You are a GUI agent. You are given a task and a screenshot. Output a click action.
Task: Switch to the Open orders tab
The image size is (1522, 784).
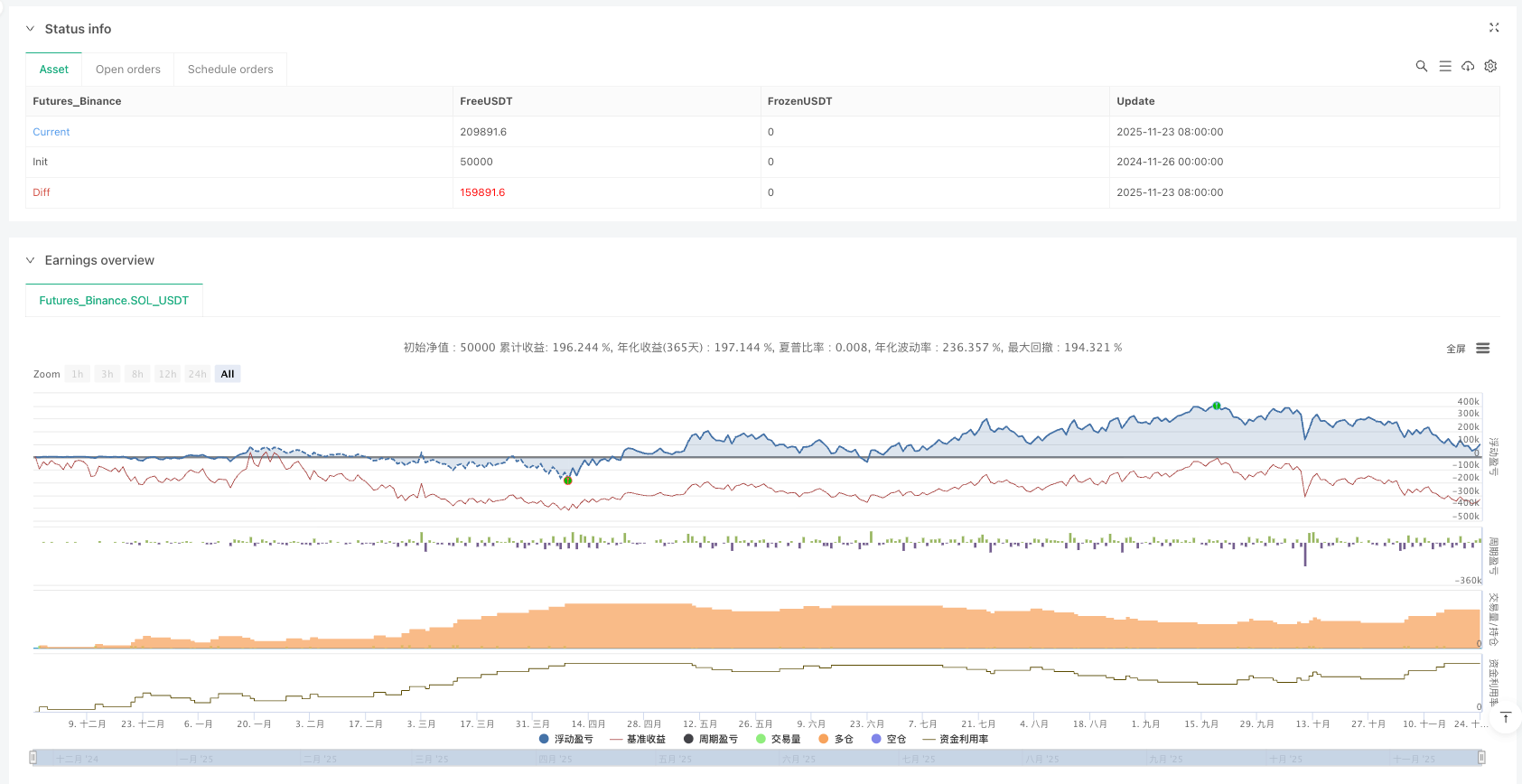pyautogui.click(x=127, y=70)
